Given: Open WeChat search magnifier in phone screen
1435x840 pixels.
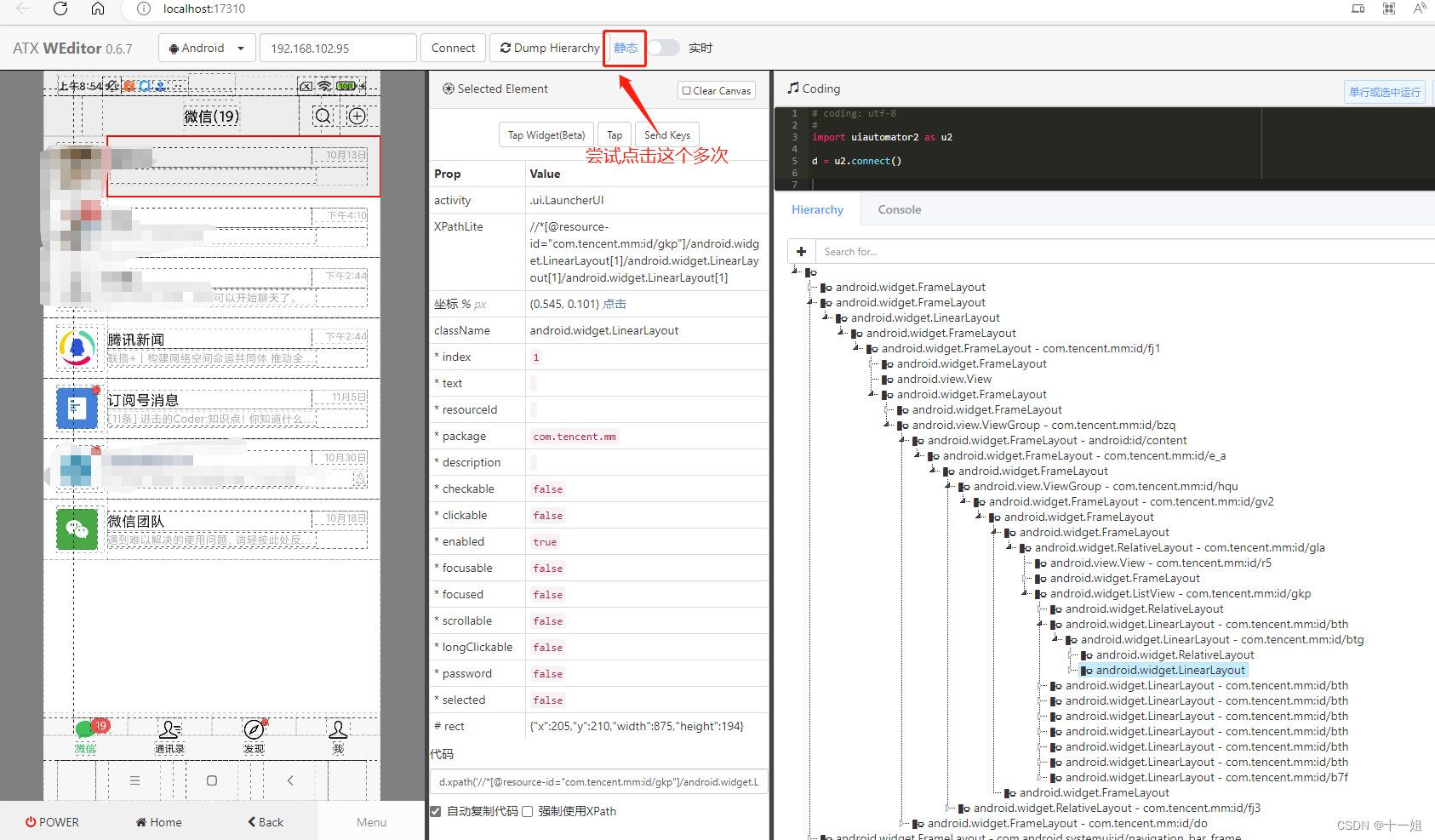Looking at the screenshot, I should [x=323, y=117].
